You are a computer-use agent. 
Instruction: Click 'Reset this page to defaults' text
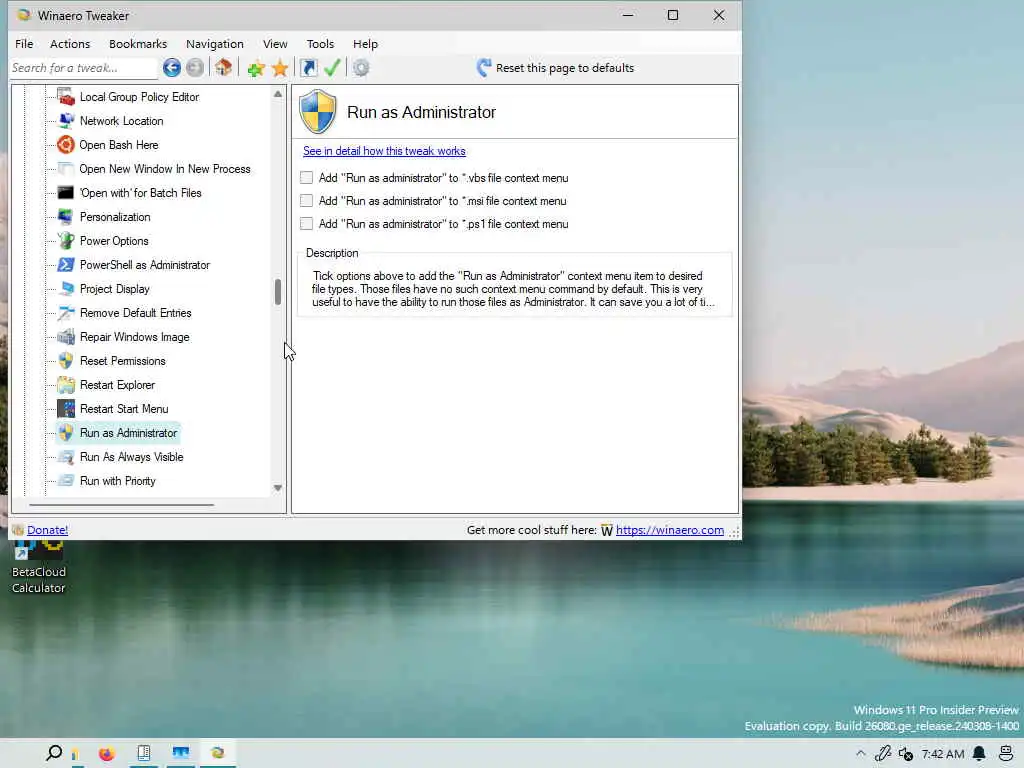[x=565, y=68]
